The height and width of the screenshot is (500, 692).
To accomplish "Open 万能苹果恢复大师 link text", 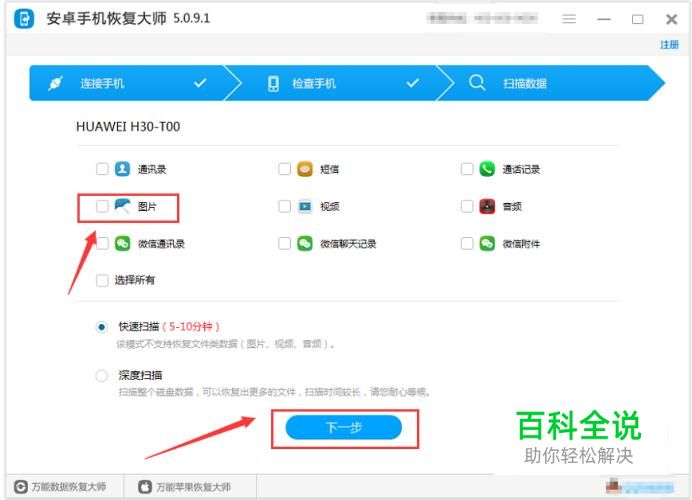I will pyautogui.click(x=193, y=487).
